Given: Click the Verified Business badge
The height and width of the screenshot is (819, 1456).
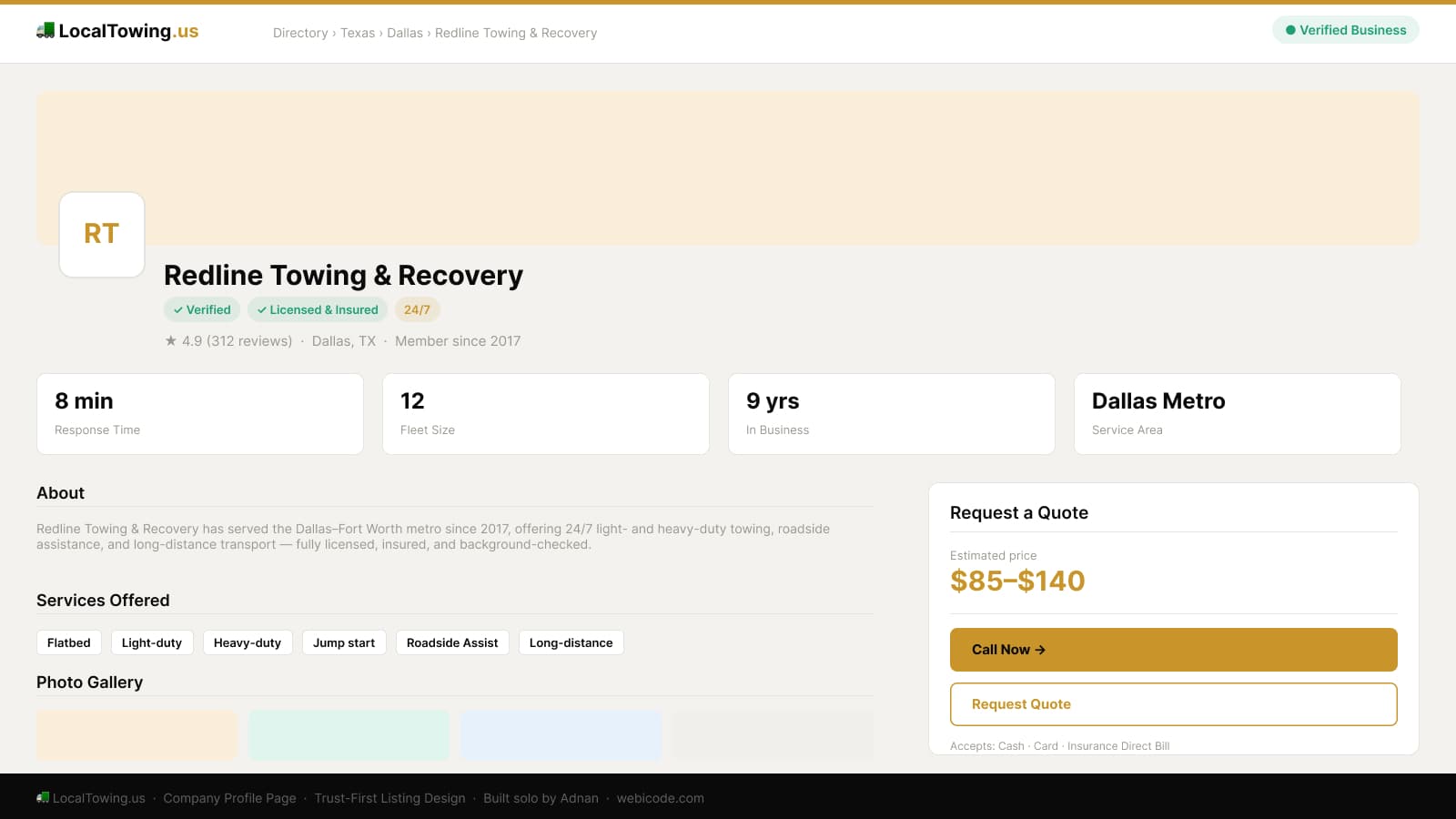Looking at the screenshot, I should tap(1345, 30).
